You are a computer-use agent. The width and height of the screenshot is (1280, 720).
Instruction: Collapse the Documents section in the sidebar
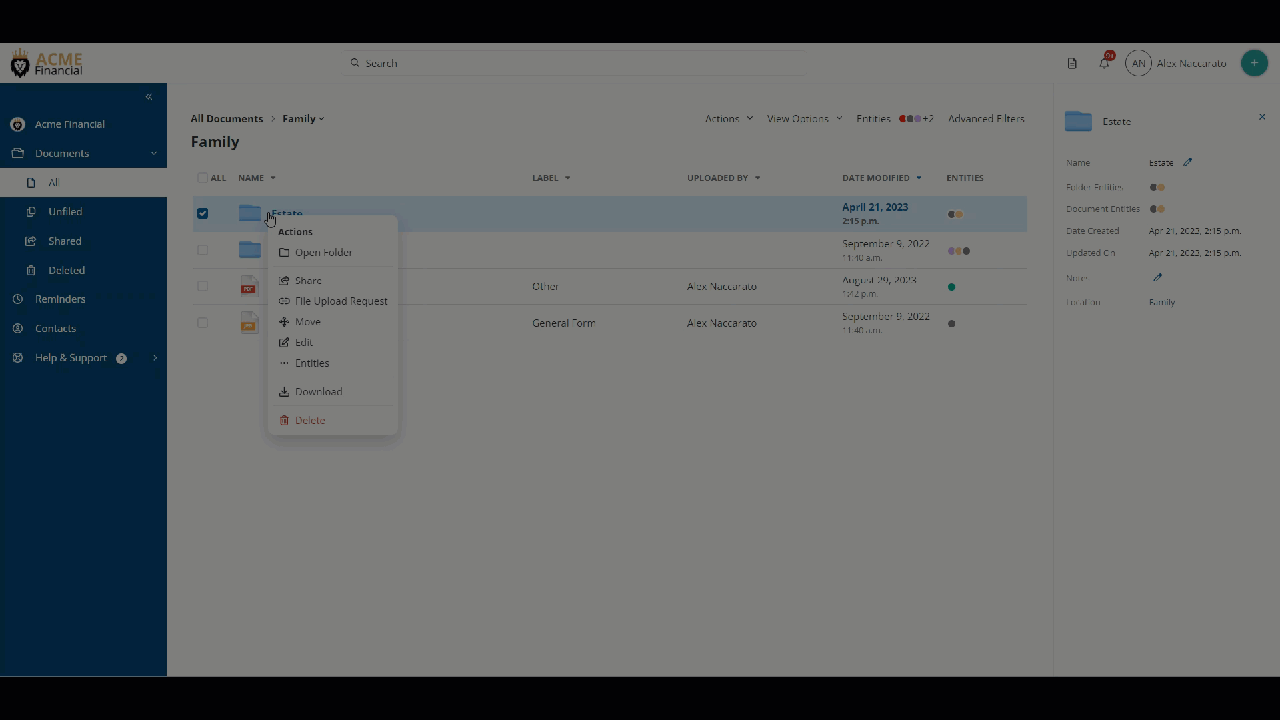pos(154,153)
